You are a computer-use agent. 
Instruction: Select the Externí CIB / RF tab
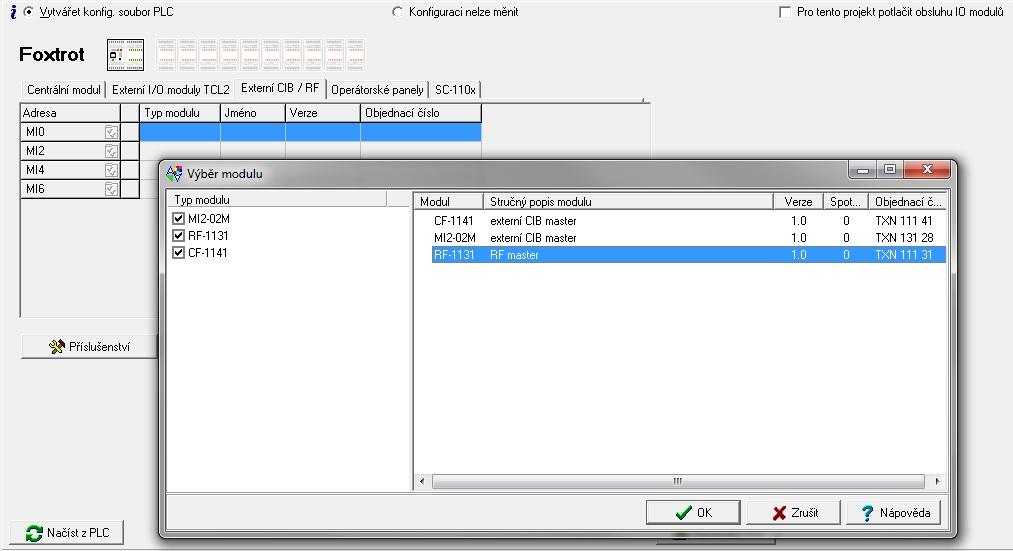tap(280, 88)
